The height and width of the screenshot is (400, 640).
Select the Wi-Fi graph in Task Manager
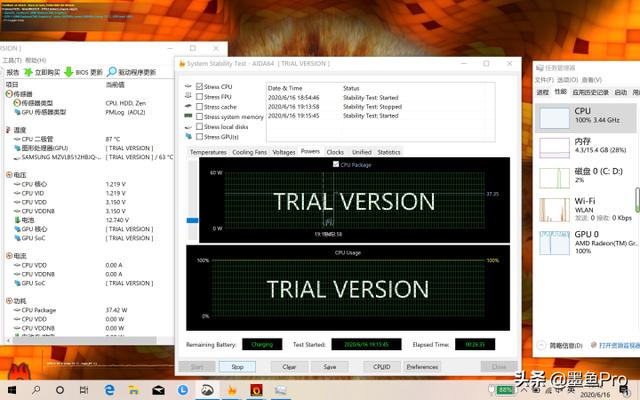[x=554, y=210]
